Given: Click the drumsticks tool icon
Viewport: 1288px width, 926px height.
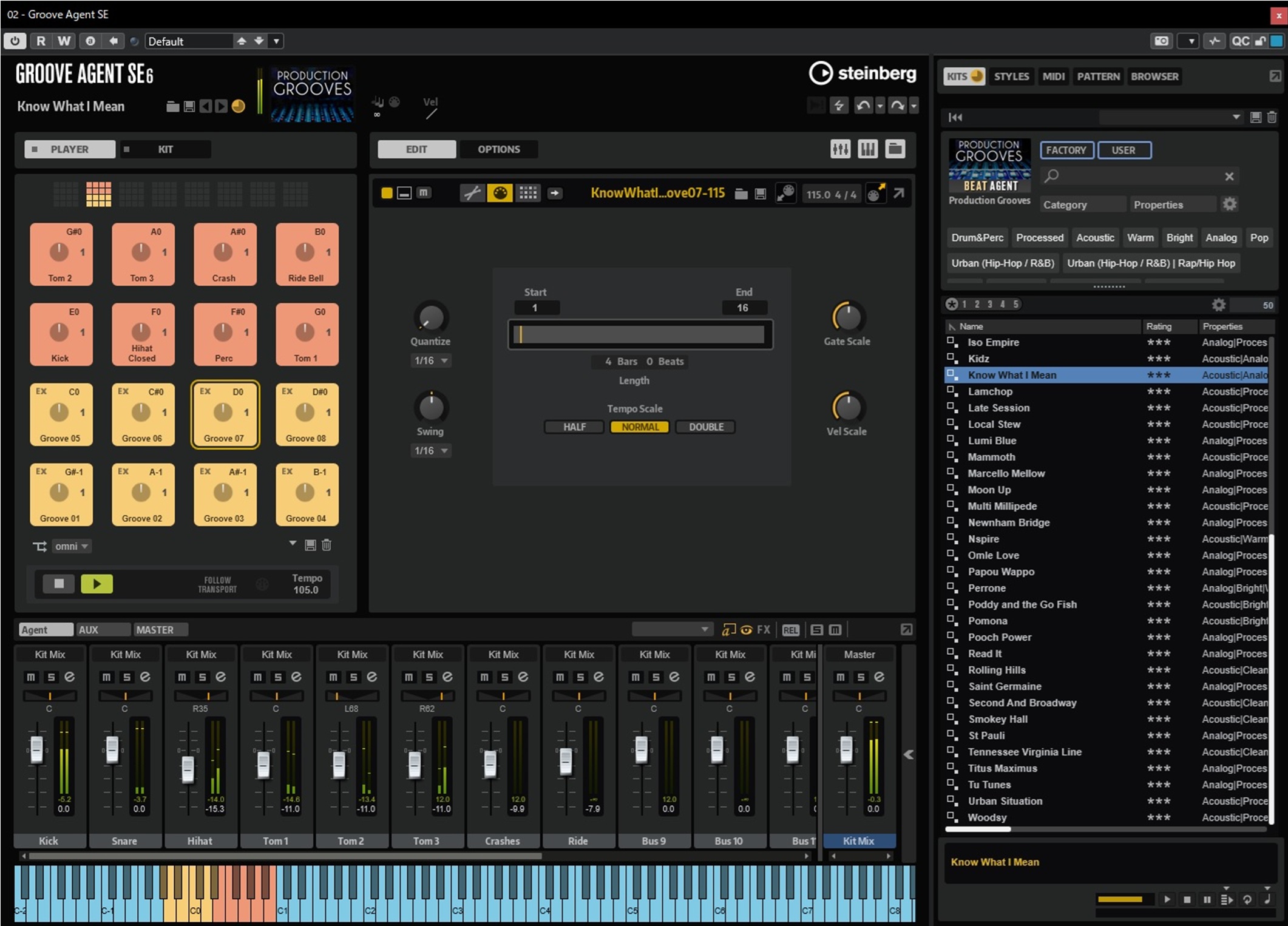Looking at the screenshot, I should [x=472, y=193].
